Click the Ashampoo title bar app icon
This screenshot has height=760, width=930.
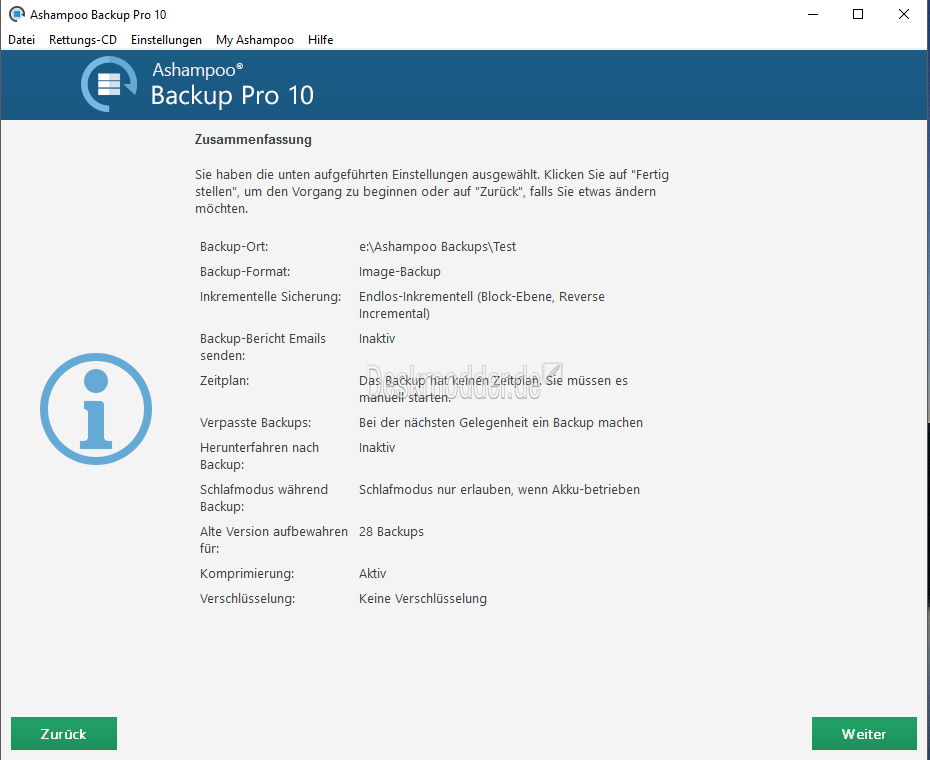(17, 14)
